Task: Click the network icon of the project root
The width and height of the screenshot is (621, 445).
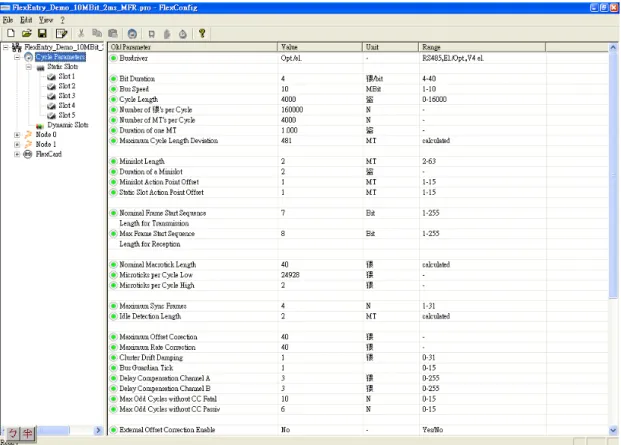Action: (x=17, y=48)
